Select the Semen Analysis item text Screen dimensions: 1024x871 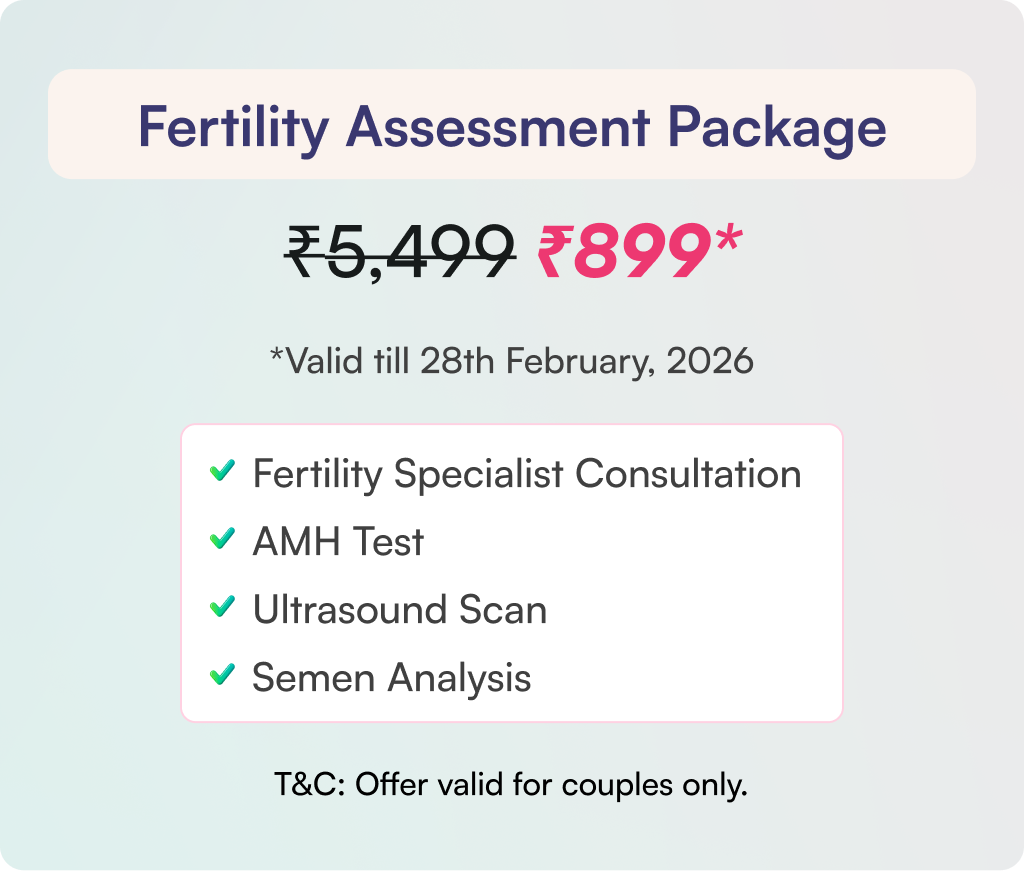pos(391,677)
